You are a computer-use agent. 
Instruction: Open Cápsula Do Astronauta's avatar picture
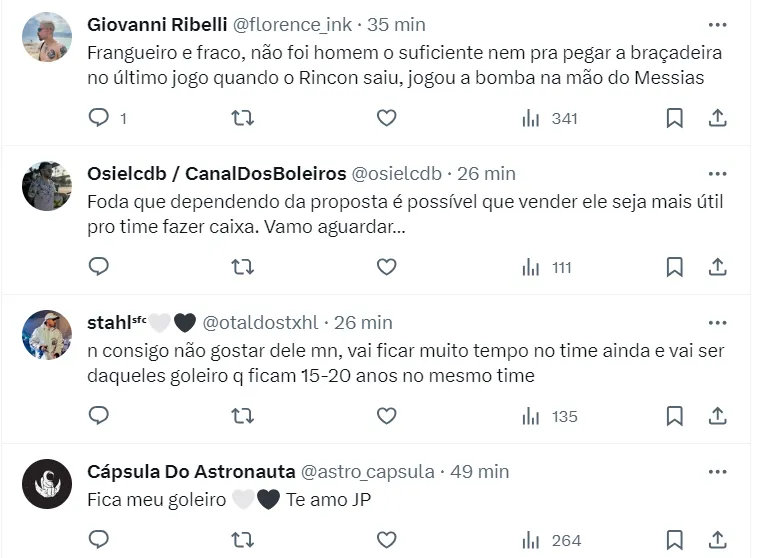click(x=47, y=484)
